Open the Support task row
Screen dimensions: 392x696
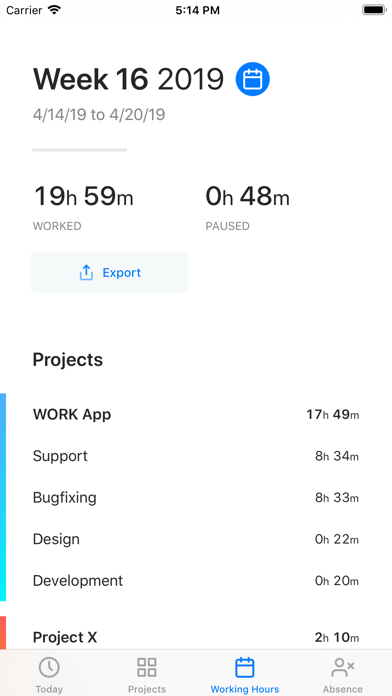tap(196, 456)
